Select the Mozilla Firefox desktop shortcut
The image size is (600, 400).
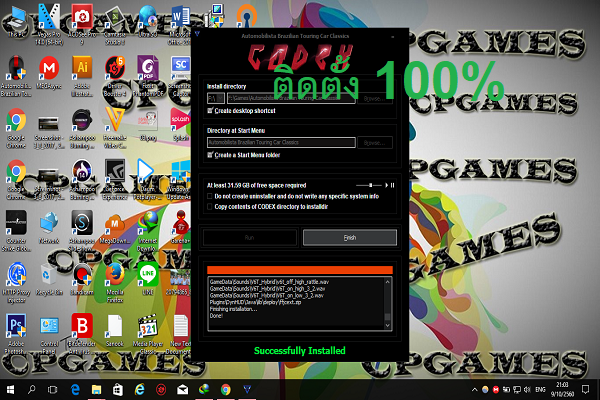(114, 282)
